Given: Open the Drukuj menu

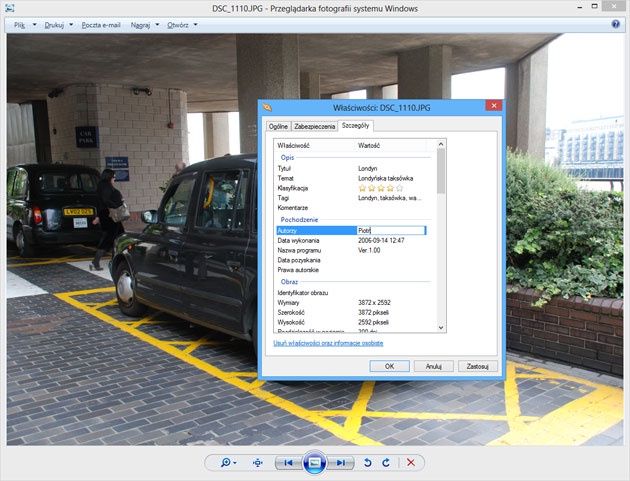Looking at the screenshot, I should click(x=54, y=25).
